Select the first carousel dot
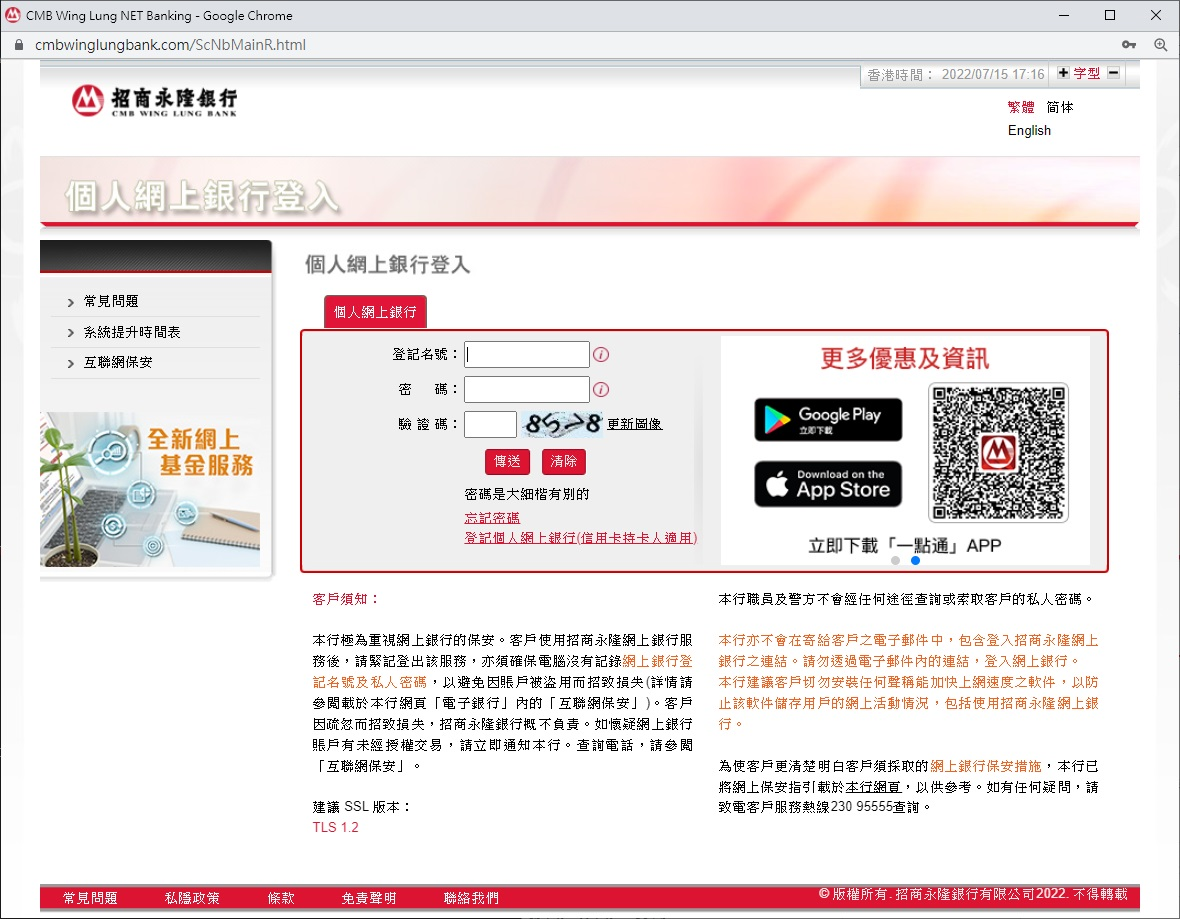 tap(895, 560)
